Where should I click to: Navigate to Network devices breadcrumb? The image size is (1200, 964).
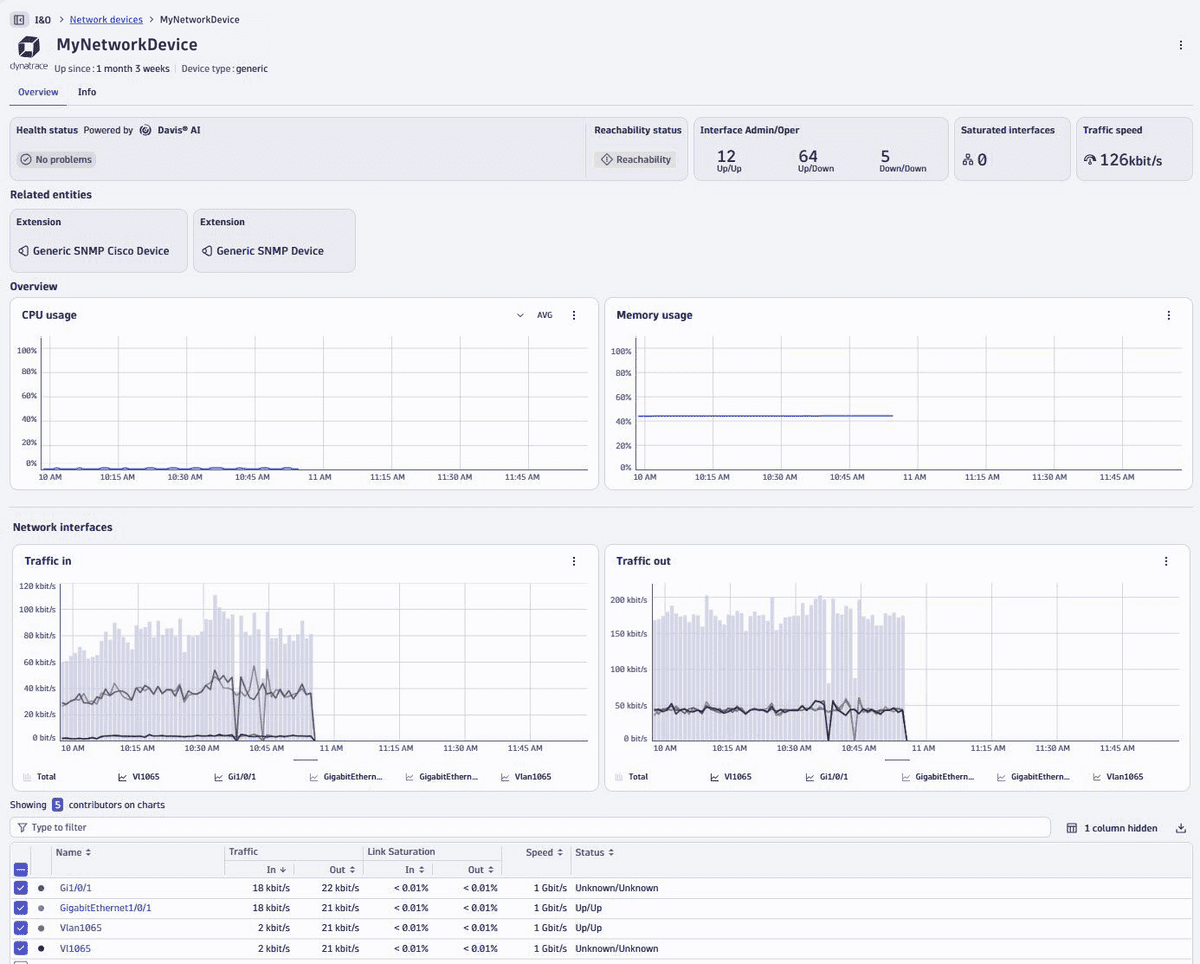coord(106,19)
